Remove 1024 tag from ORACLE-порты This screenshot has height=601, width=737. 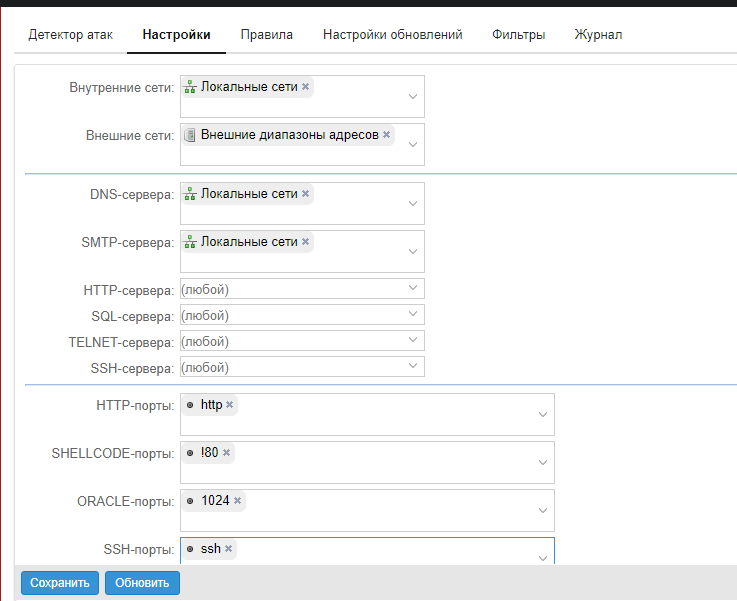(x=237, y=500)
